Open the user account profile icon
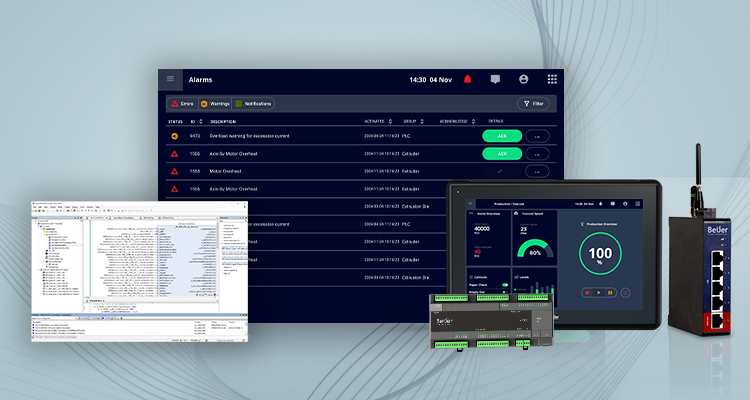 [524, 79]
